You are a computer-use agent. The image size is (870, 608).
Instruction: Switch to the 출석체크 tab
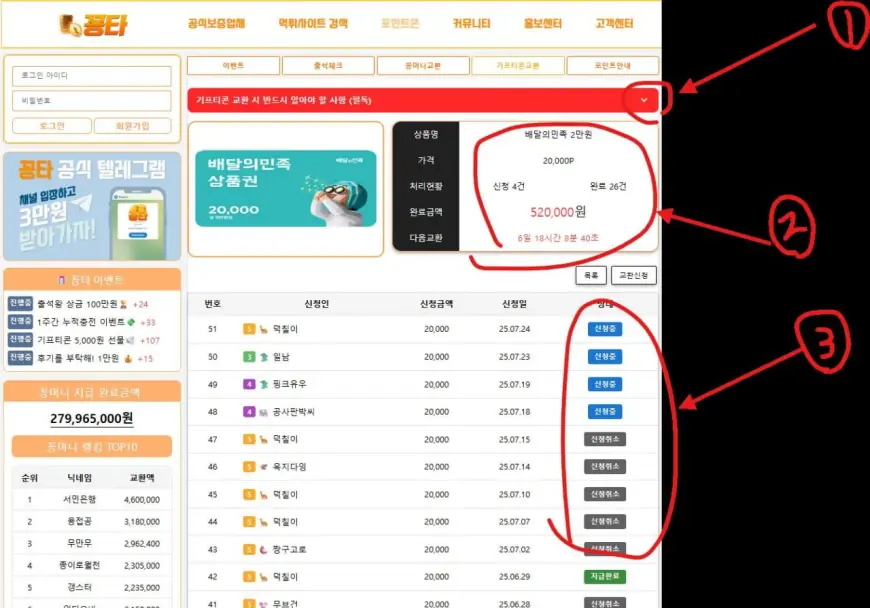[327, 66]
